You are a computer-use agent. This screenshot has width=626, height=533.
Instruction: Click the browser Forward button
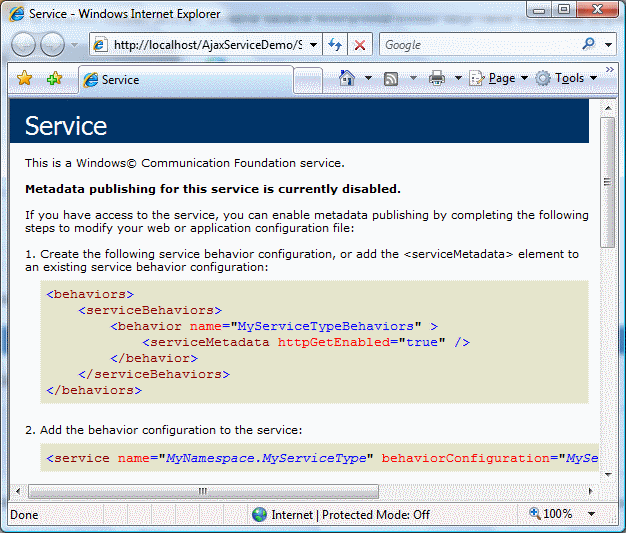click(52, 45)
